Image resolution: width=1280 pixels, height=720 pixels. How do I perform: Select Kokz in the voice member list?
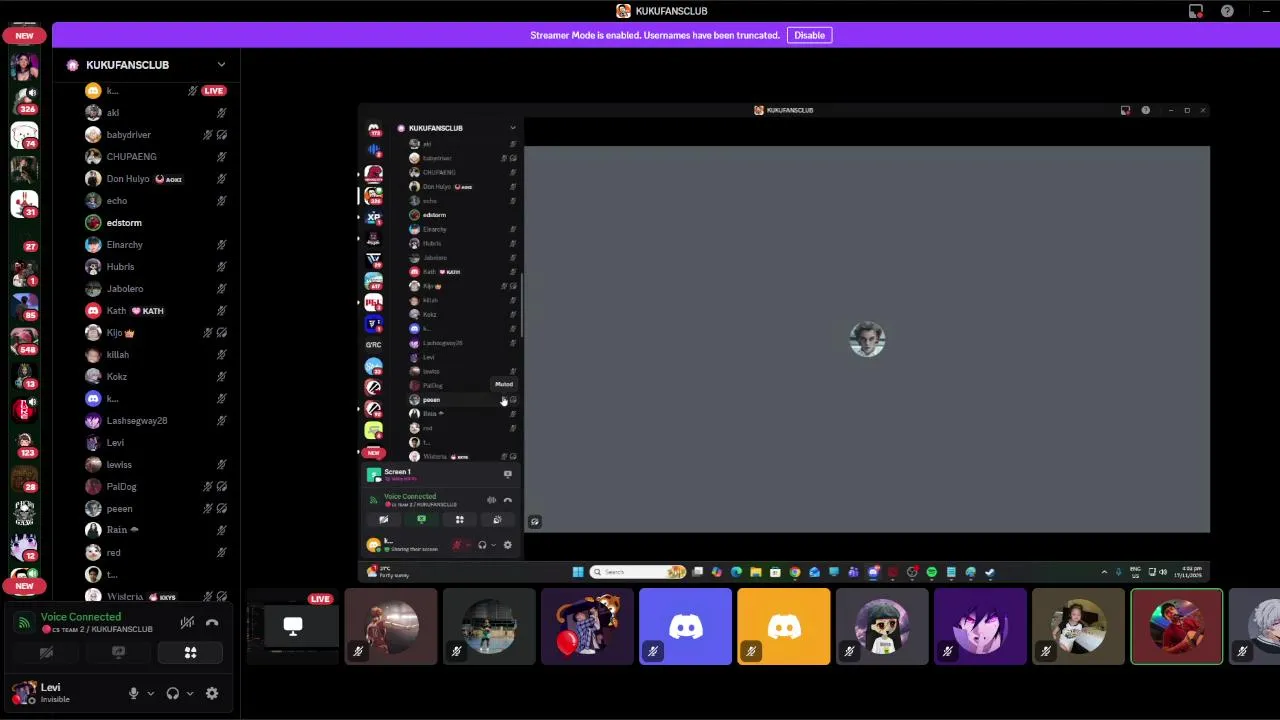(x=155, y=377)
